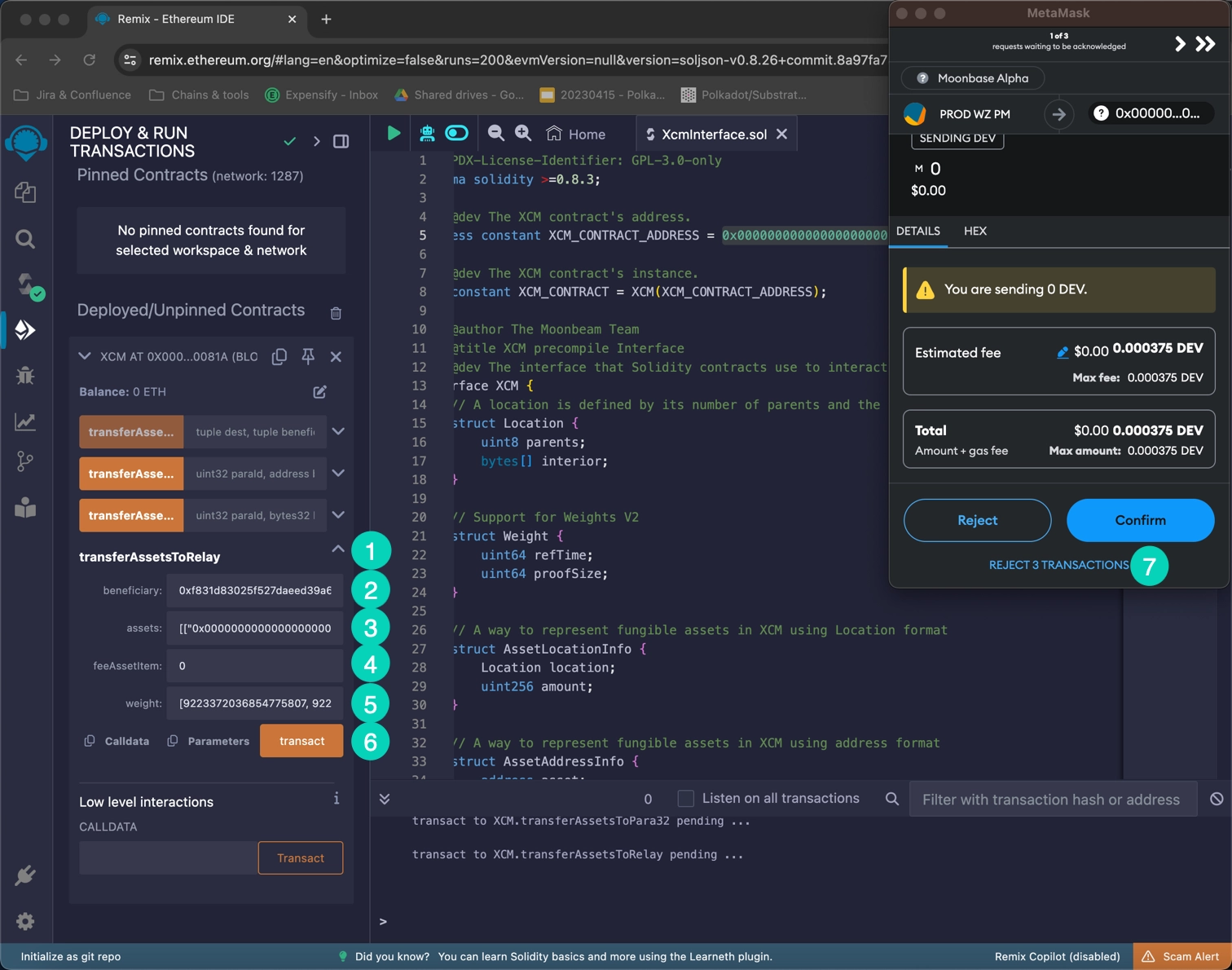Image resolution: width=1232 pixels, height=970 pixels.
Task: Click REJECT 3 TRANSACTIONS link
Action: click(x=1058, y=565)
